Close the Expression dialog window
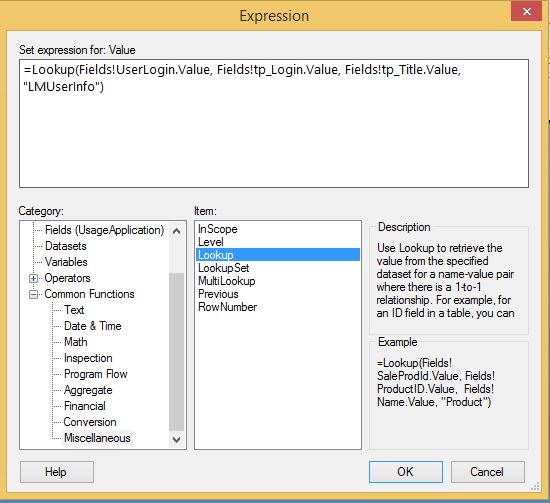 [x=526, y=12]
